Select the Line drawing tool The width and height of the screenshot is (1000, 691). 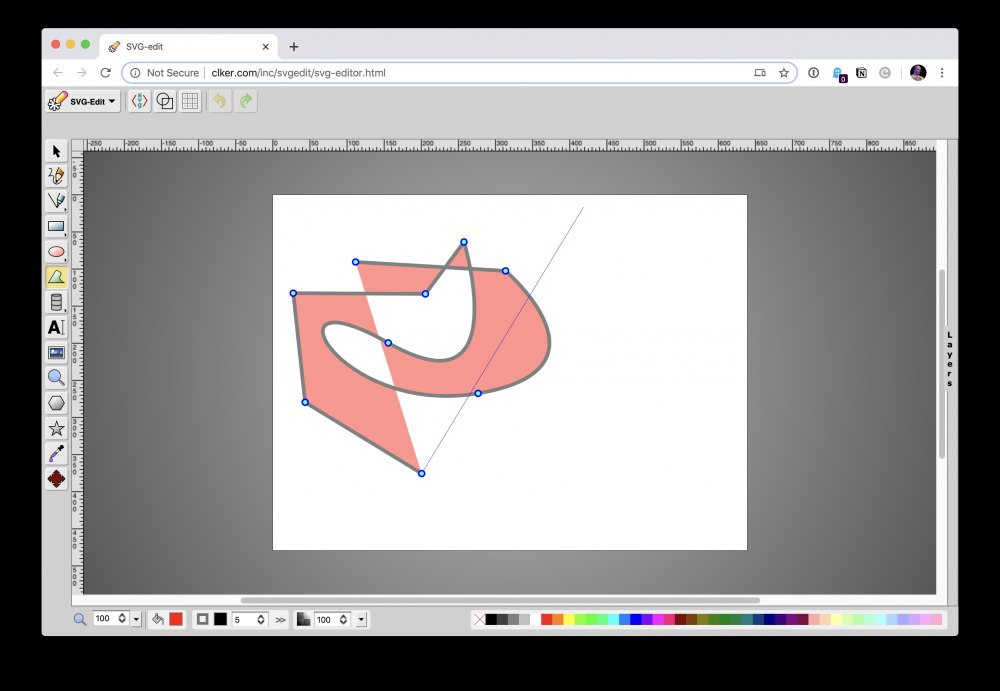pos(56,201)
